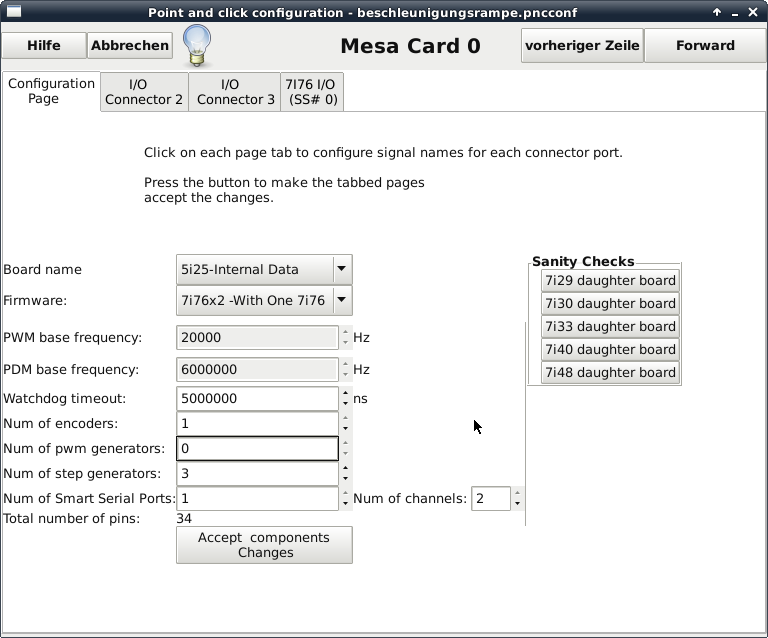Click the window maximize arrow button
Viewport: 768px width, 638px height.
tap(717, 12)
